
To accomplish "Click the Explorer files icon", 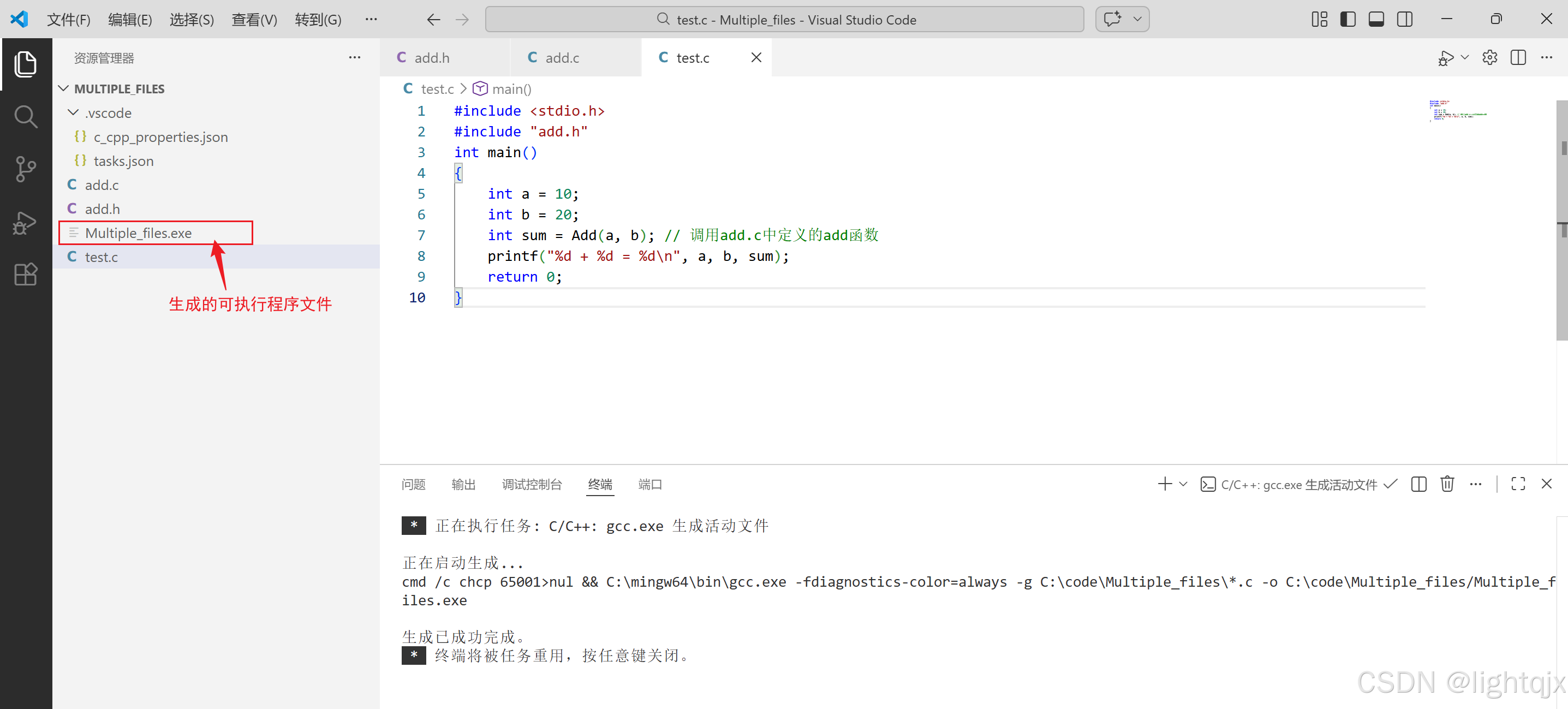I will tap(26, 64).
